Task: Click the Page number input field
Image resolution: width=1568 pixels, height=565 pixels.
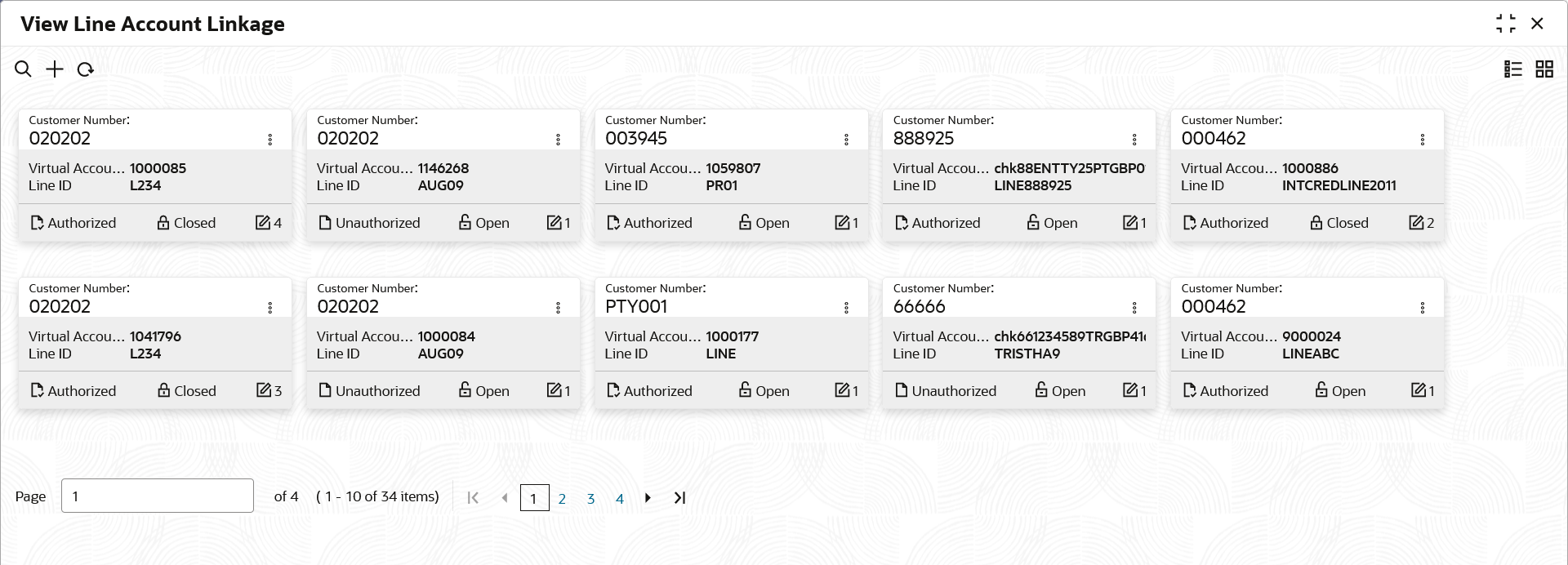Action: coord(157,496)
